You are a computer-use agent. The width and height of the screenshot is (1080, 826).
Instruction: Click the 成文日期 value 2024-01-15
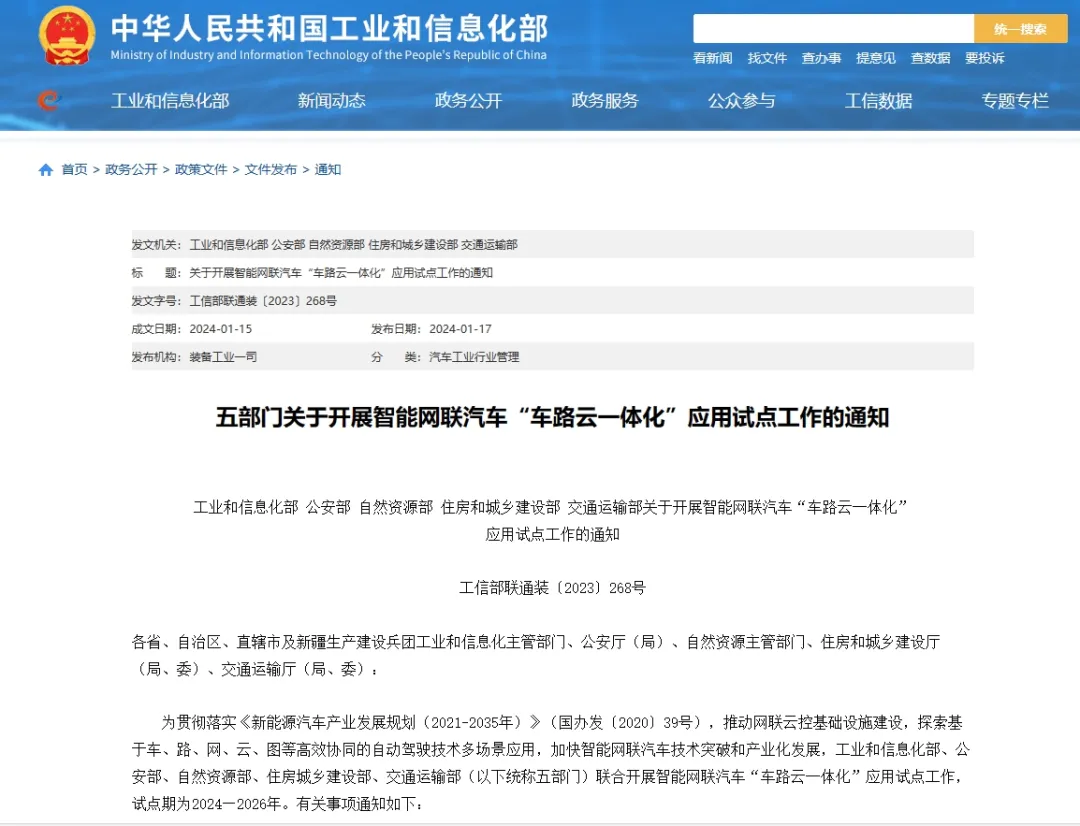click(221, 329)
